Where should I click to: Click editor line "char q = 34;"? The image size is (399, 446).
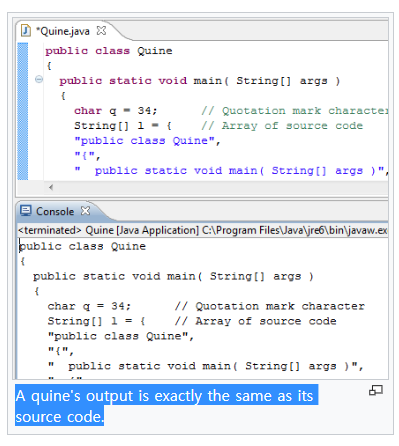pos(116,111)
